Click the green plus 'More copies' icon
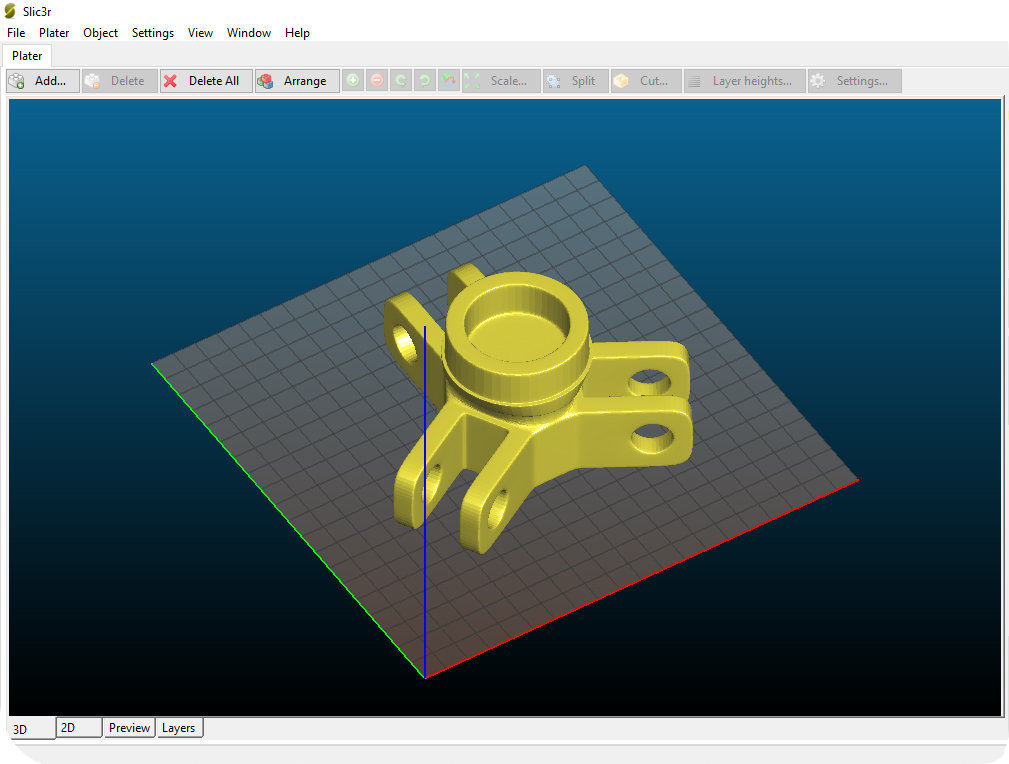 pyautogui.click(x=353, y=81)
